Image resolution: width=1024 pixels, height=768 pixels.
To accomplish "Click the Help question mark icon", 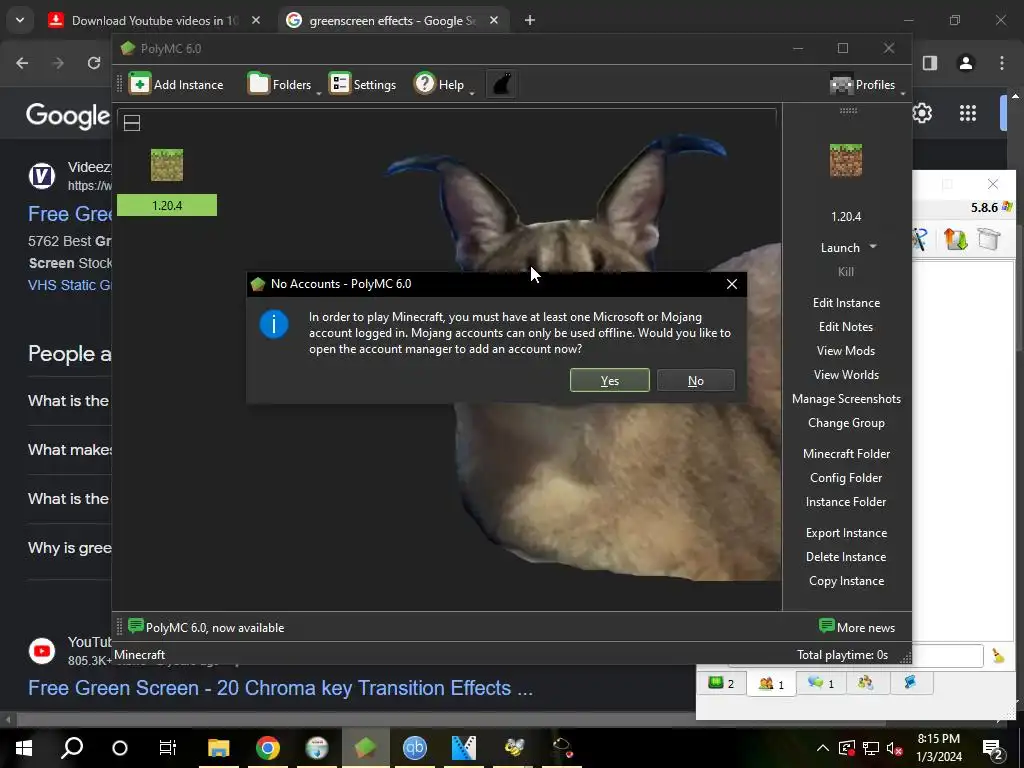I will 424,84.
